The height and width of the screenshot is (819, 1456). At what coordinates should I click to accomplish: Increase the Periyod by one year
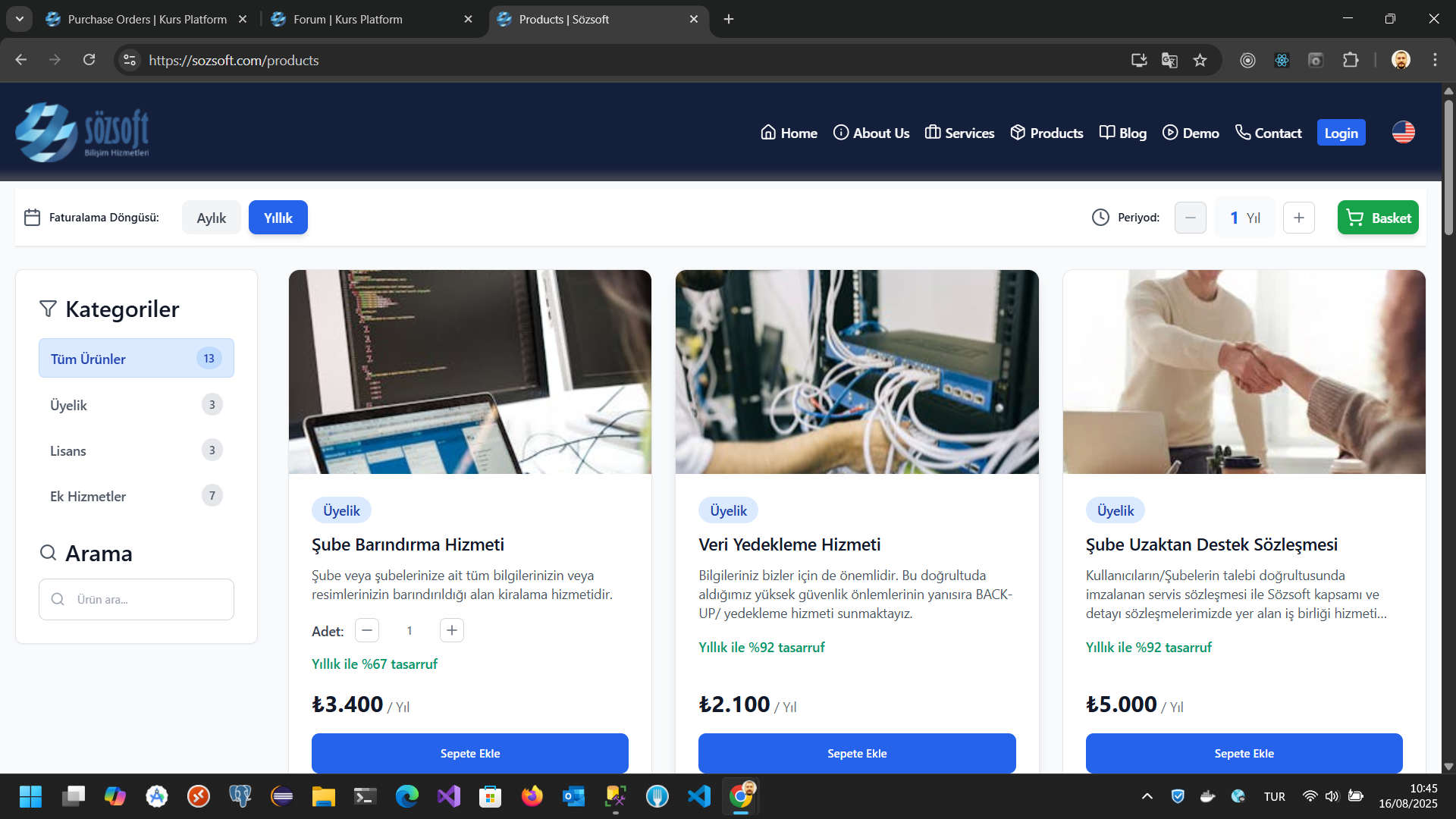click(1298, 218)
